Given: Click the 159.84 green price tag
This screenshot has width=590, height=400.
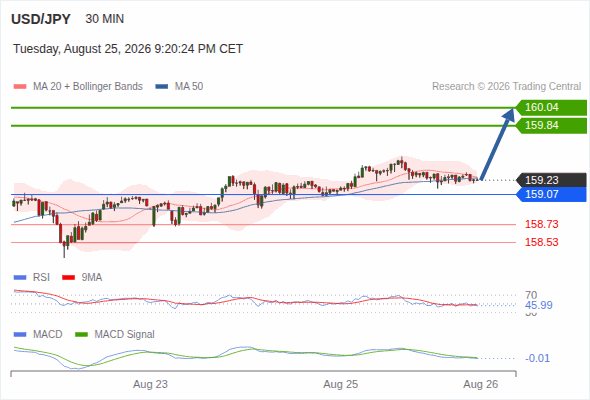Looking at the screenshot, I should pyautogui.click(x=551, y=126).
